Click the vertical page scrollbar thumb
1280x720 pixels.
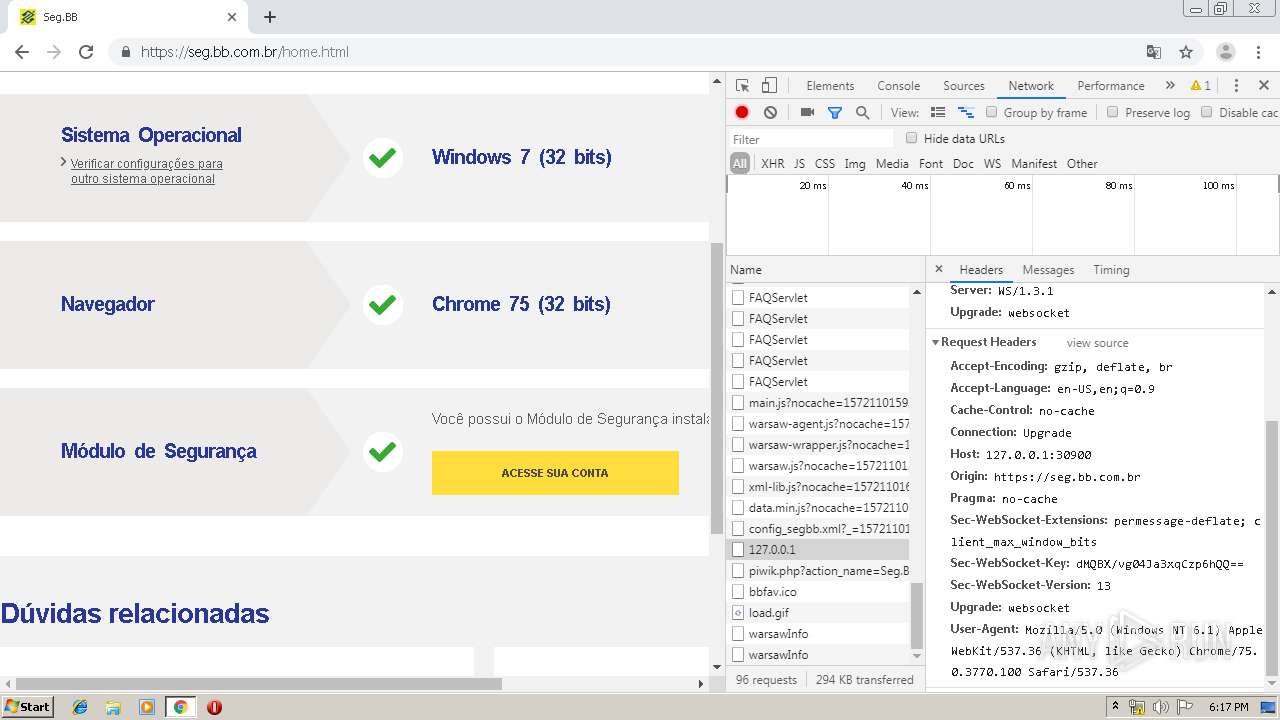pos(716,388)
